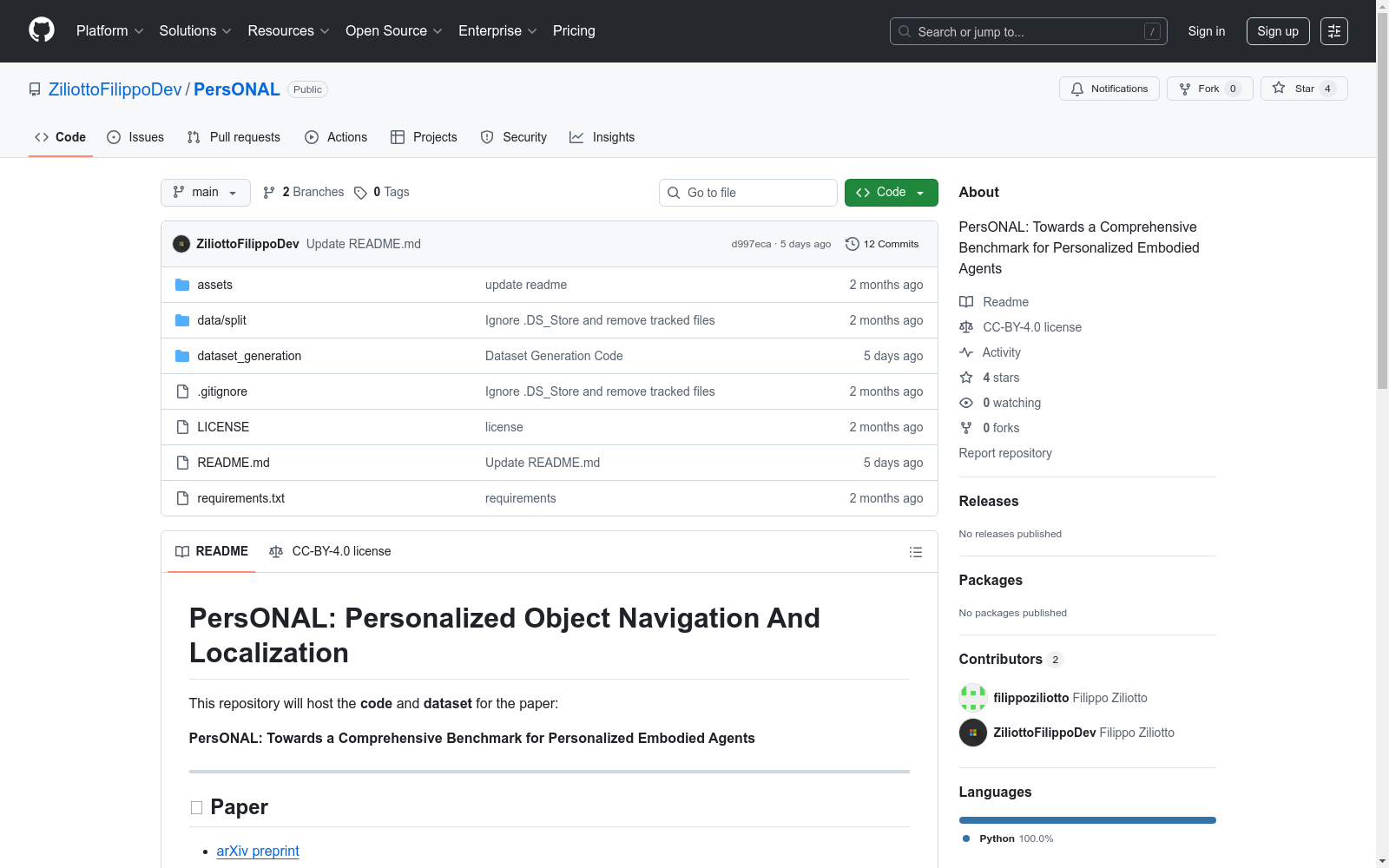1389x868 pixels.
Task: Open the command palette icon in header
Action: (1334, 31)
